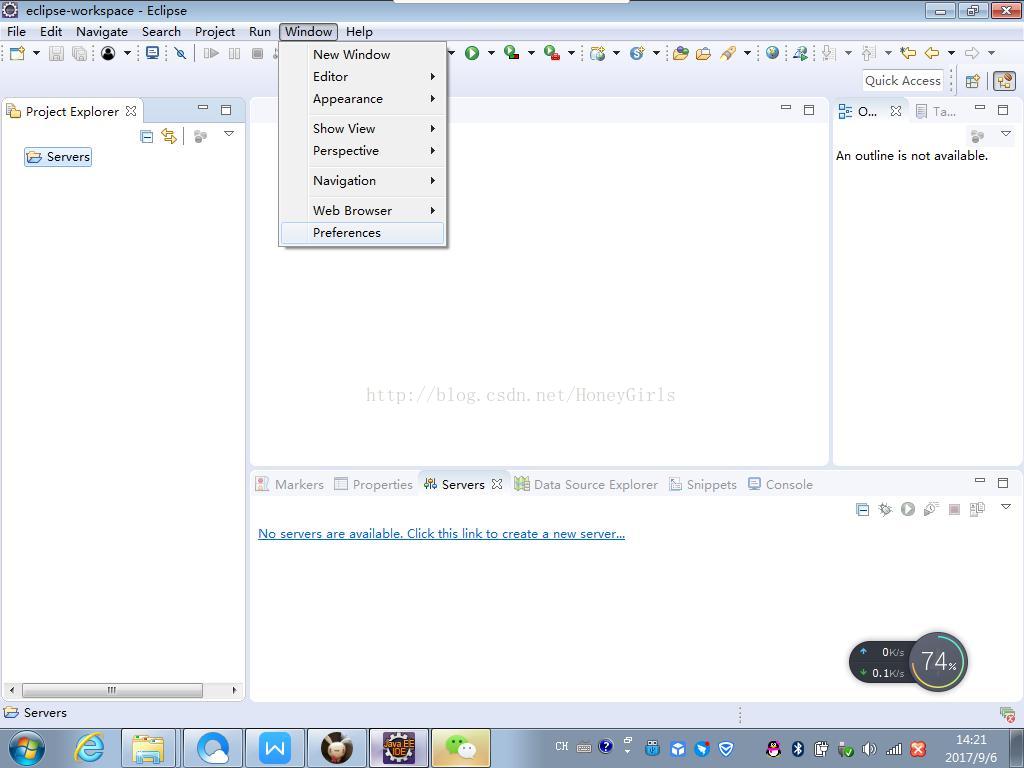Click the New wizard toolbar icon
Viewport: 1024px width, 768px height.
pos(17,54)
